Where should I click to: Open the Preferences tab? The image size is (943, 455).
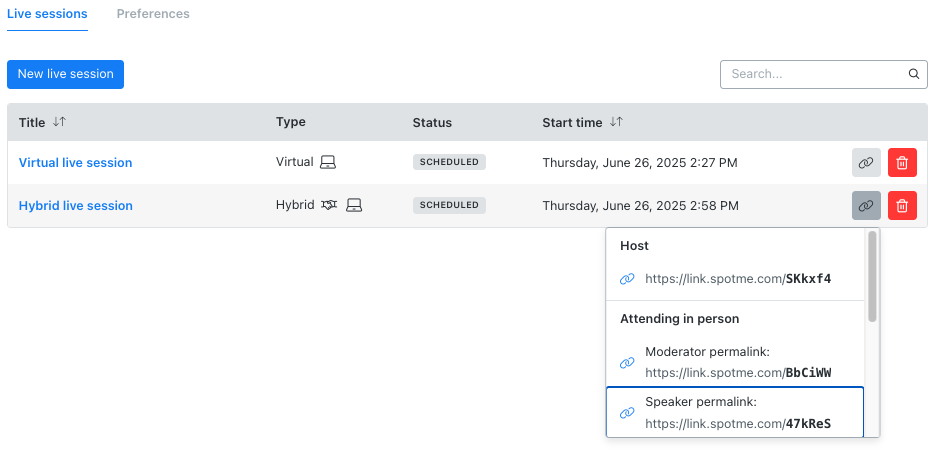(x=153, y=14)
